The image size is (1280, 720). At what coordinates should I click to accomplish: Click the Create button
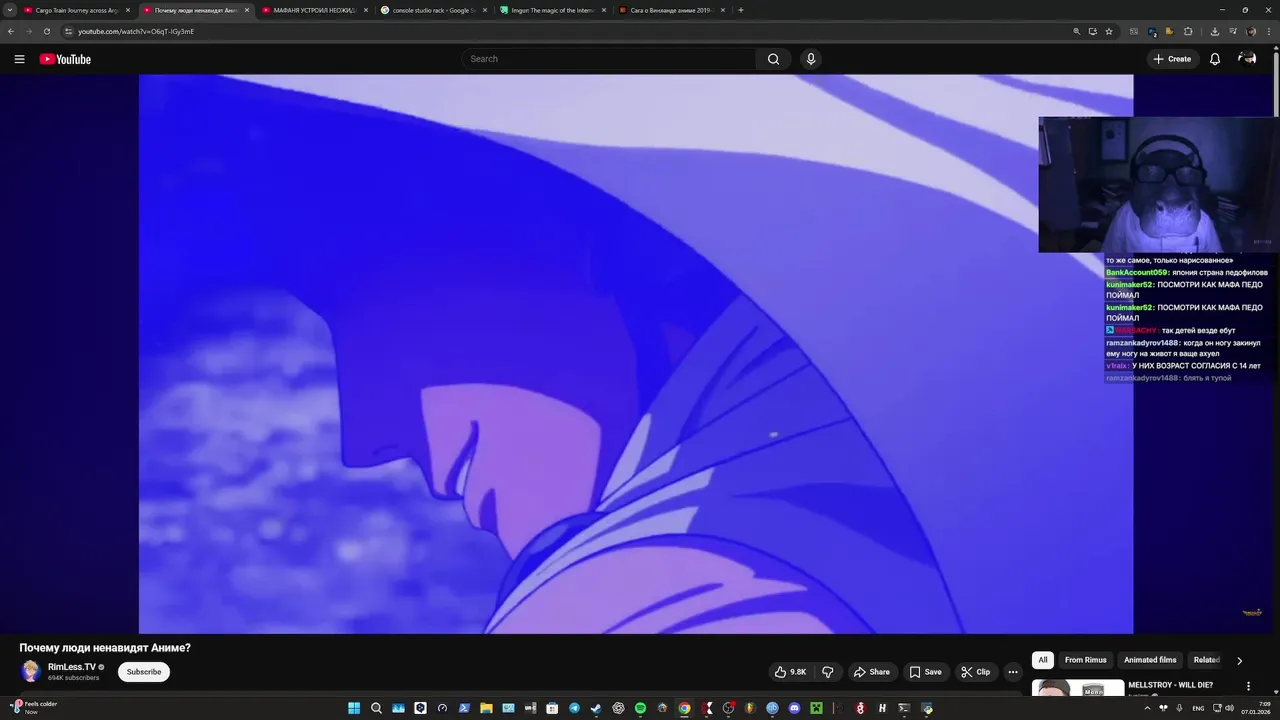(1173, 59)
